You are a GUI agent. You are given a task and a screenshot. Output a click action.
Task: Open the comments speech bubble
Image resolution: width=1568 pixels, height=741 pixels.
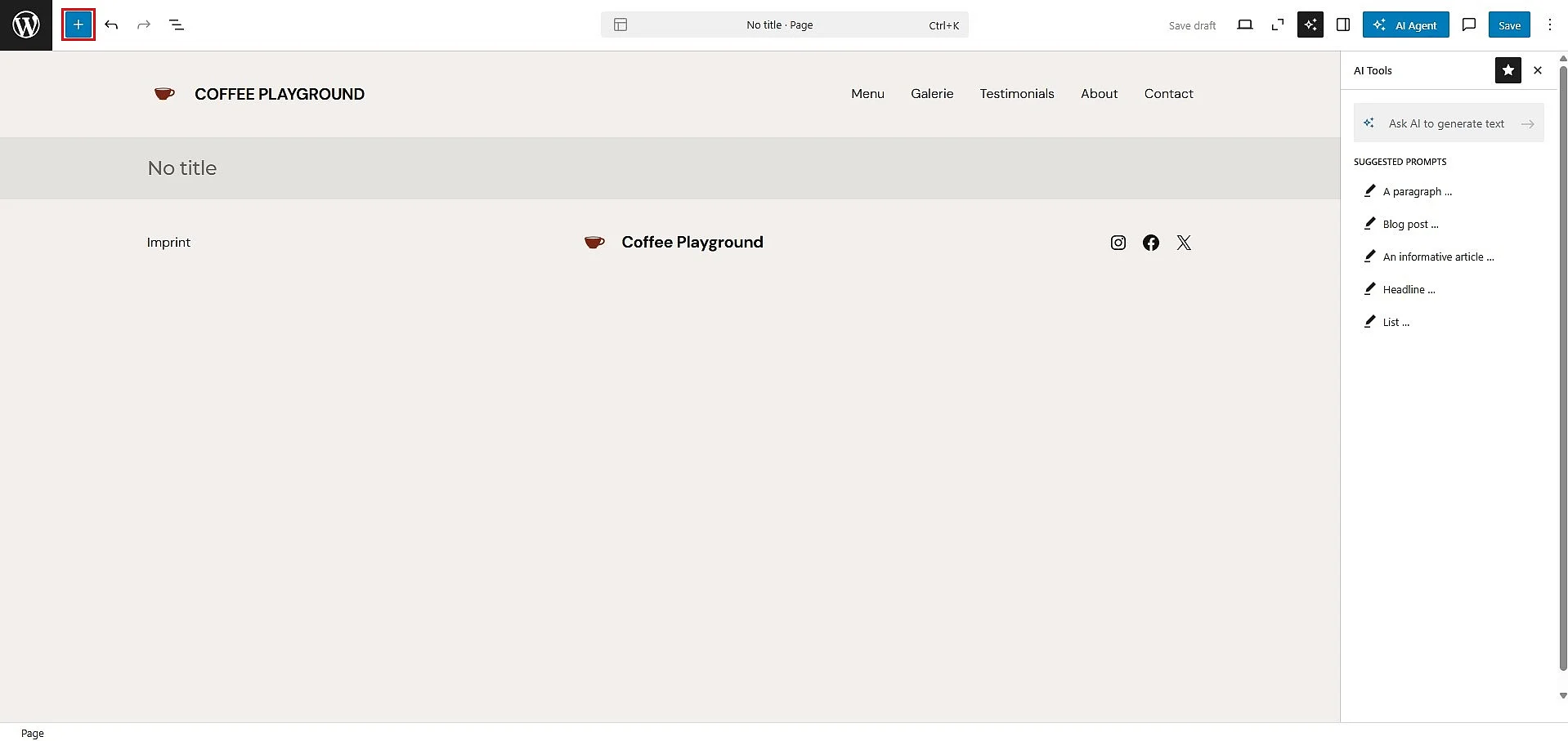[x=1469, y=25]
